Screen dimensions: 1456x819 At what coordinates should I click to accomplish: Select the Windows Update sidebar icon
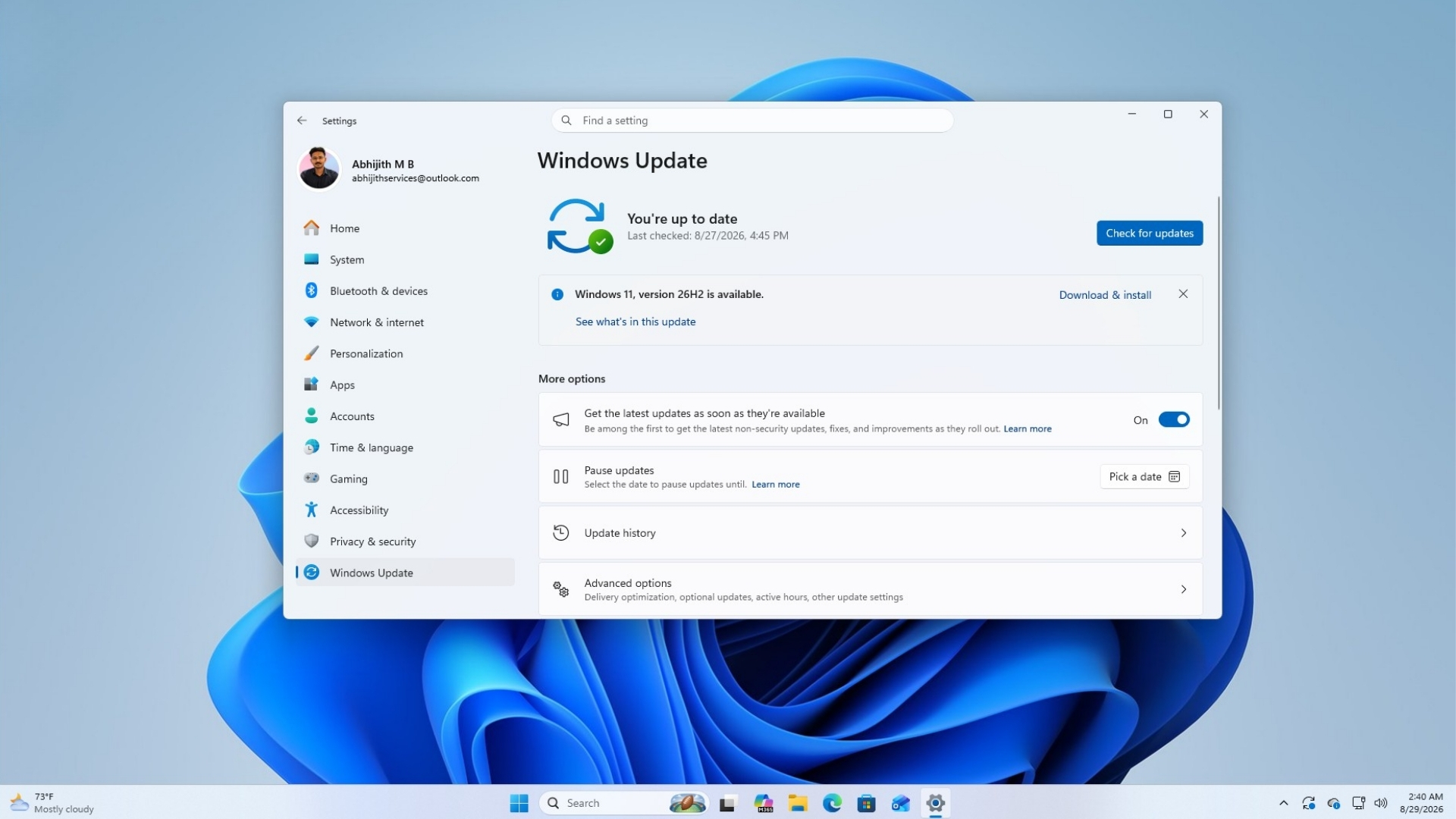311,573
